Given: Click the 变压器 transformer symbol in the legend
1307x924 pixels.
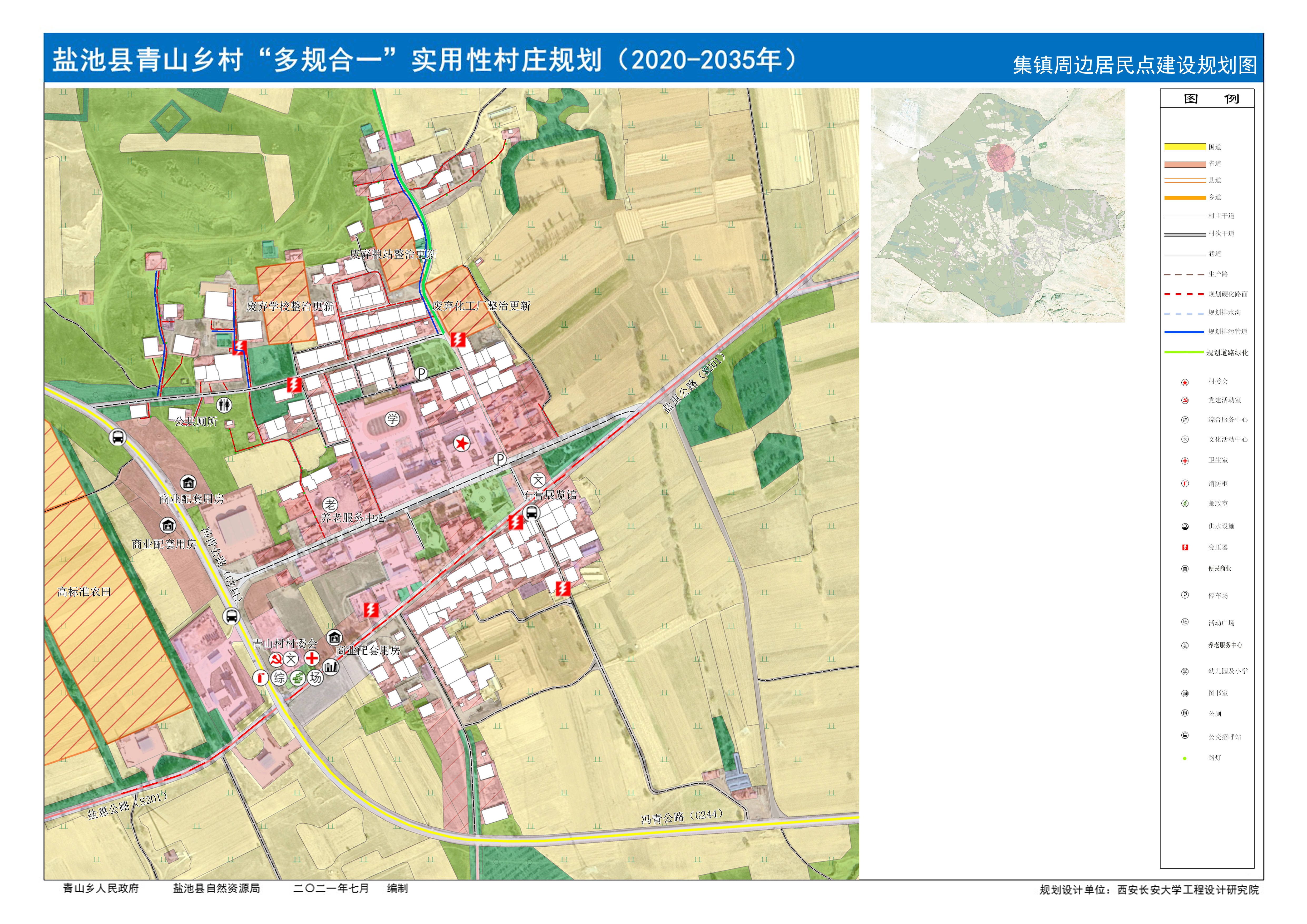Looking at the screenshot, I should click(x=1185, y=547).
